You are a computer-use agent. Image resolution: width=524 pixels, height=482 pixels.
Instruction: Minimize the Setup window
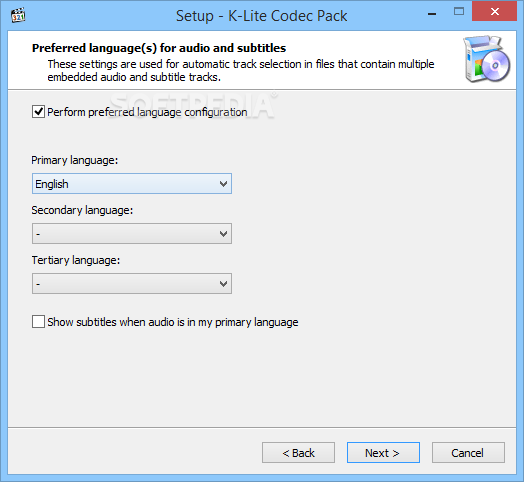click(432, 13)
